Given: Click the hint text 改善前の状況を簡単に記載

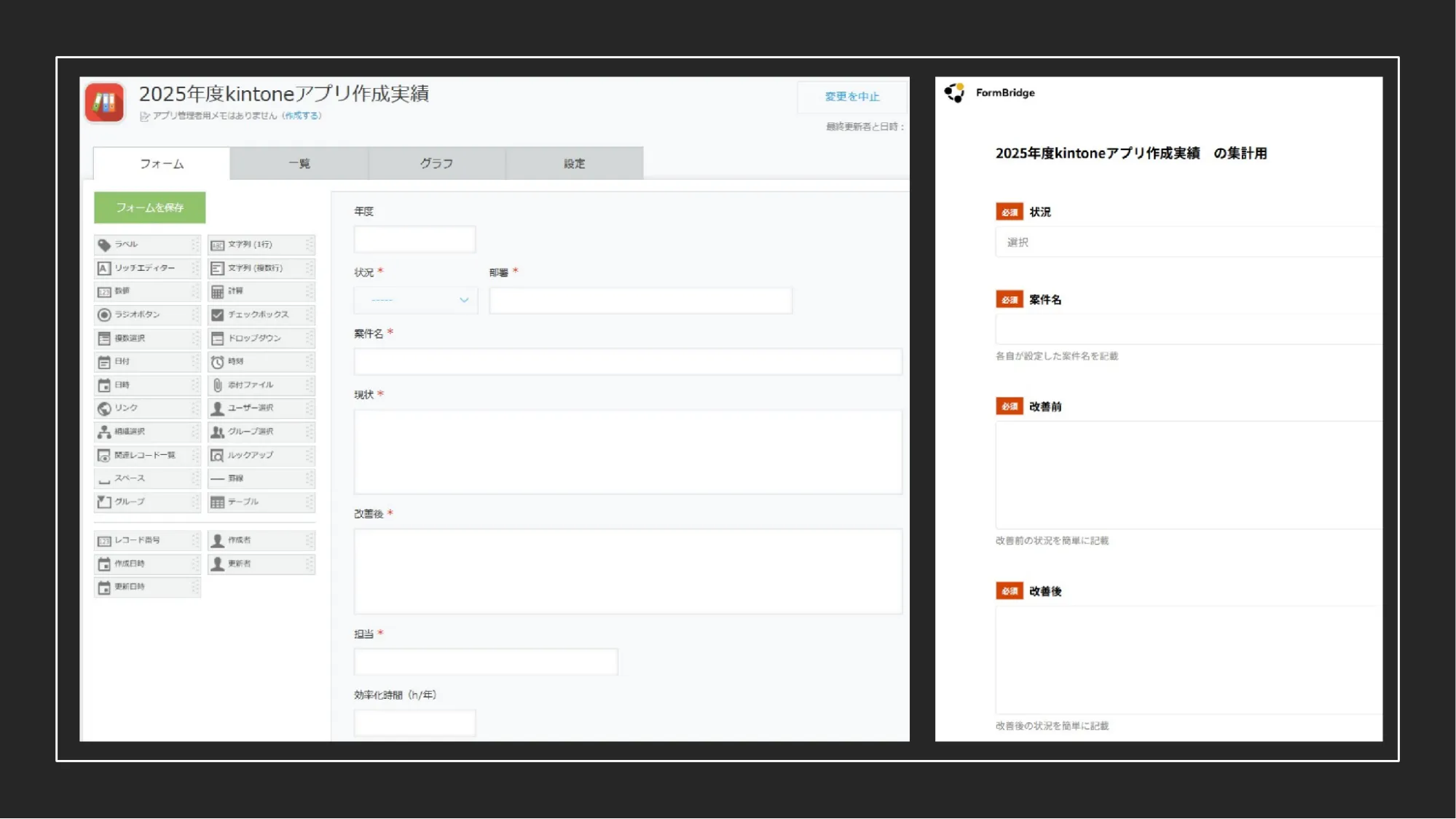Looking at the screenshot, I should pyautogui.click(x=1052, y=541).
